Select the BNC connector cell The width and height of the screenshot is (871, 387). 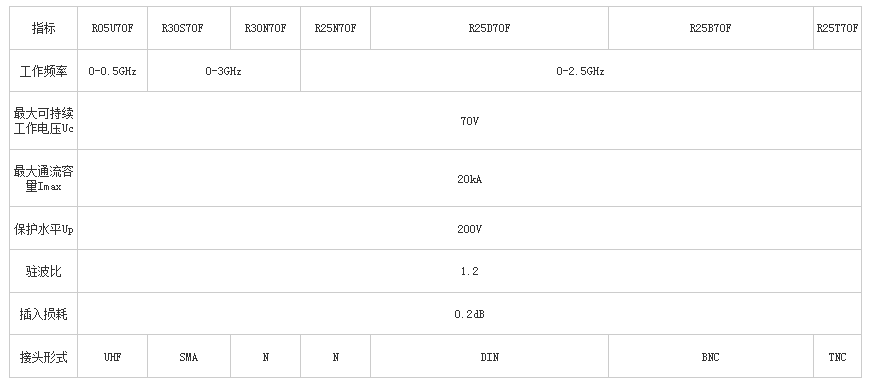click(x=711, y=357)
